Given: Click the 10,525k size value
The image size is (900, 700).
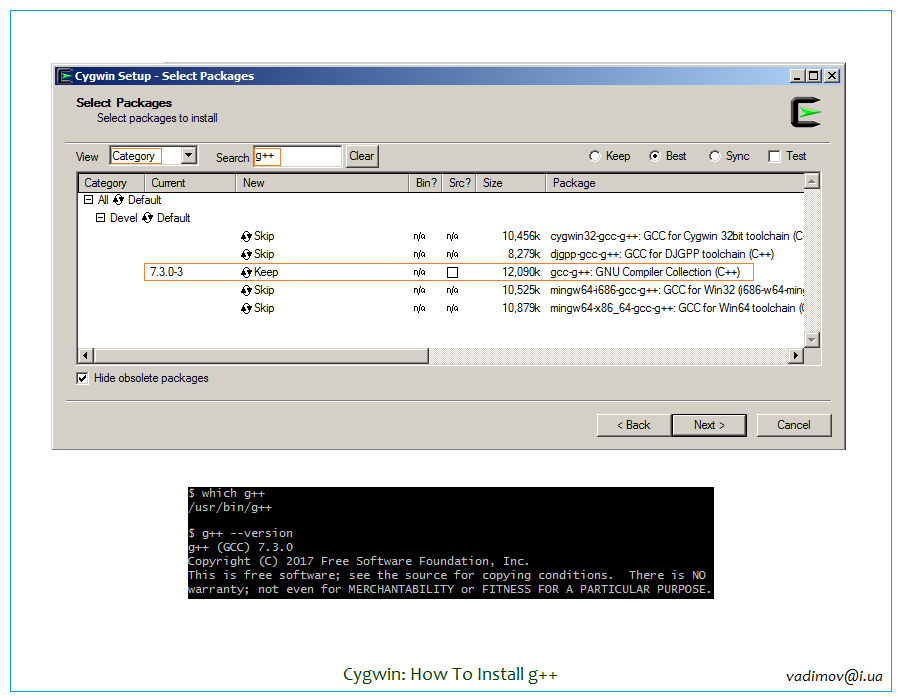Looking at the screenshot, I should click(x=521, y=290).
